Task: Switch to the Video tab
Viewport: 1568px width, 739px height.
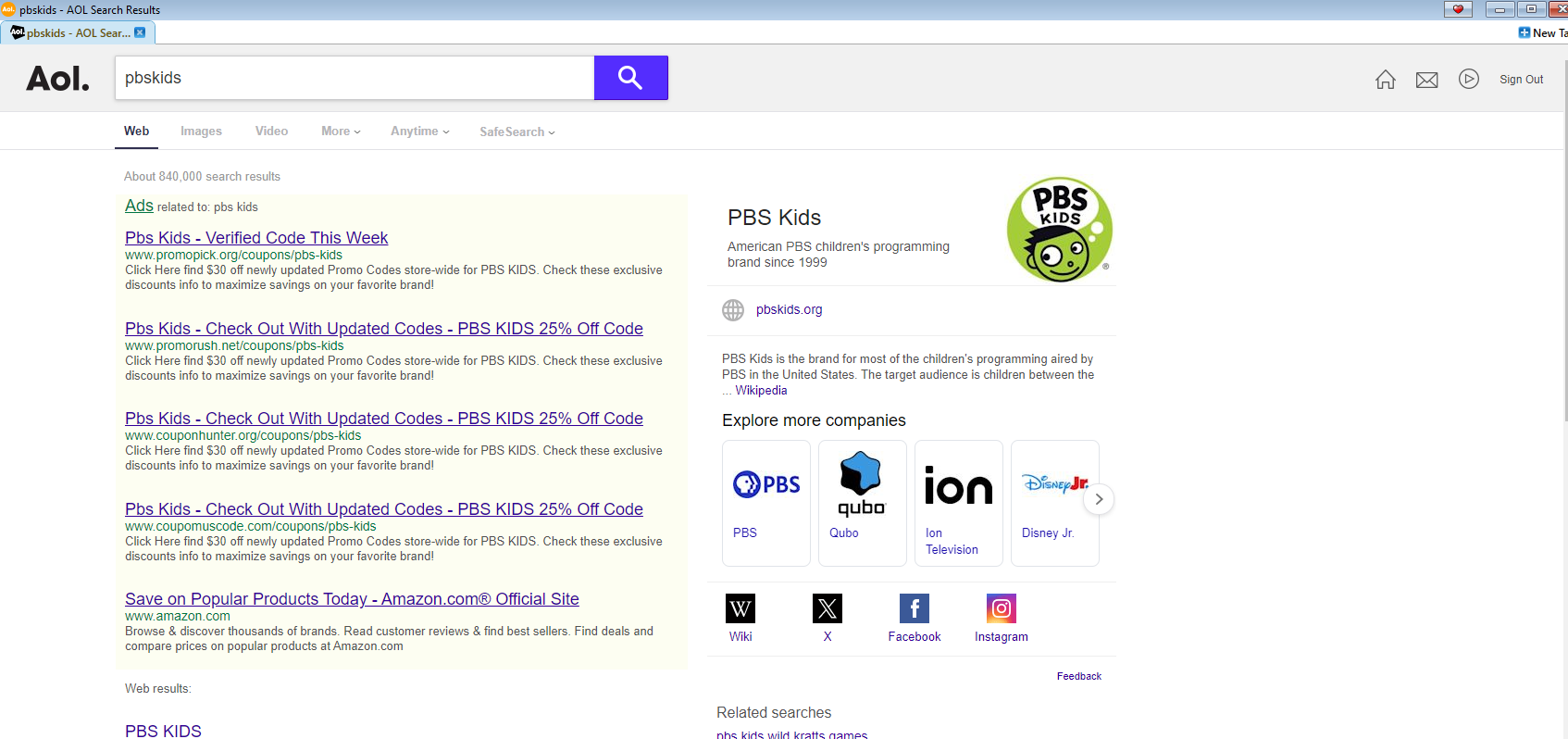Action: coord(271,132)
